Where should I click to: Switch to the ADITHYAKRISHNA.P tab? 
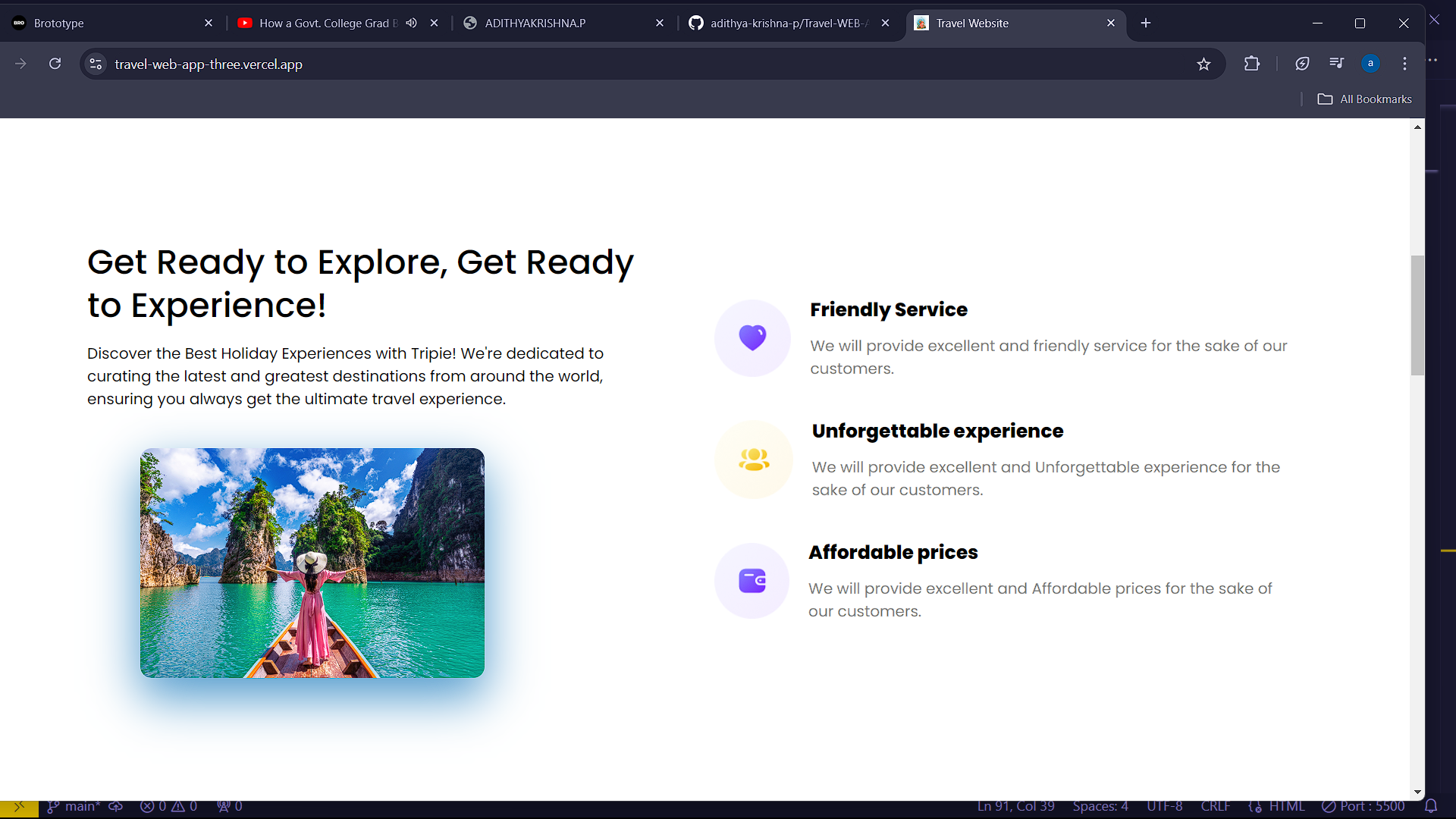coord(546,24)
